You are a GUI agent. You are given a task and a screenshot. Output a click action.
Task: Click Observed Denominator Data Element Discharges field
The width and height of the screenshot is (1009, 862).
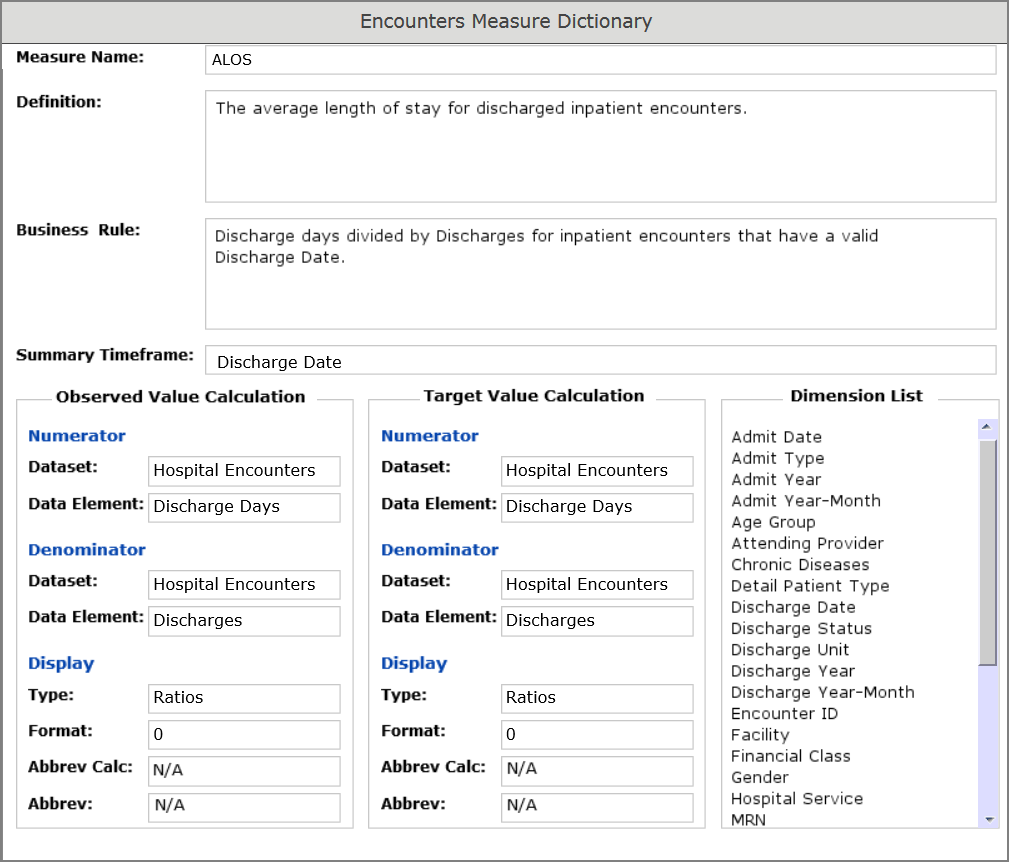244,621
